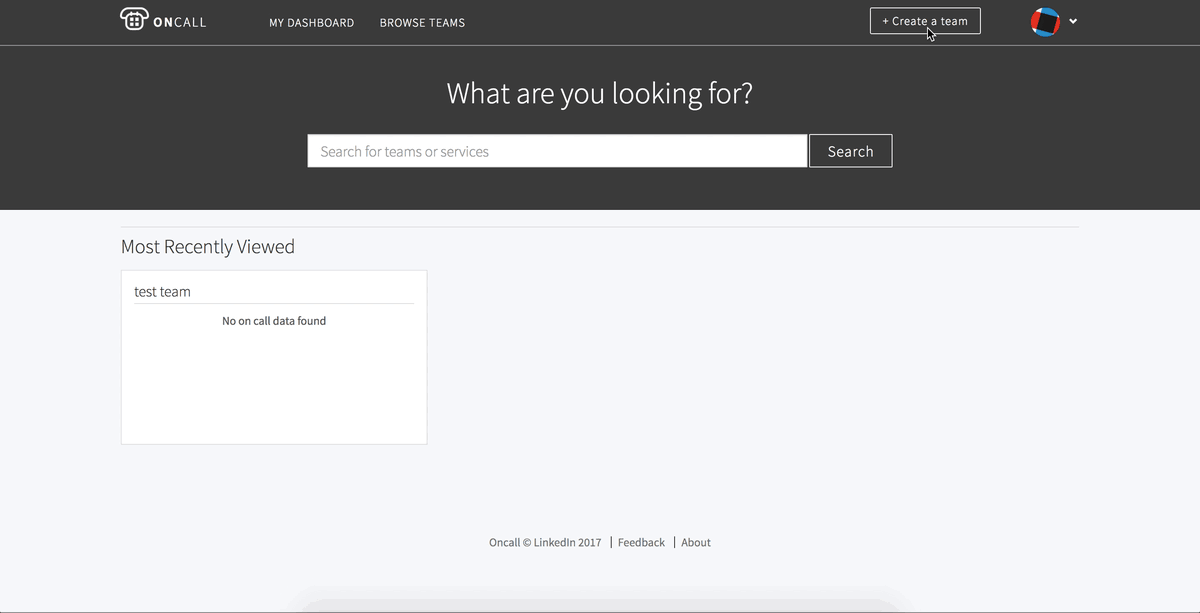This screenshot has width=1200, height=613.
Task: Click empty area of test team card
Action: point(274,390)
